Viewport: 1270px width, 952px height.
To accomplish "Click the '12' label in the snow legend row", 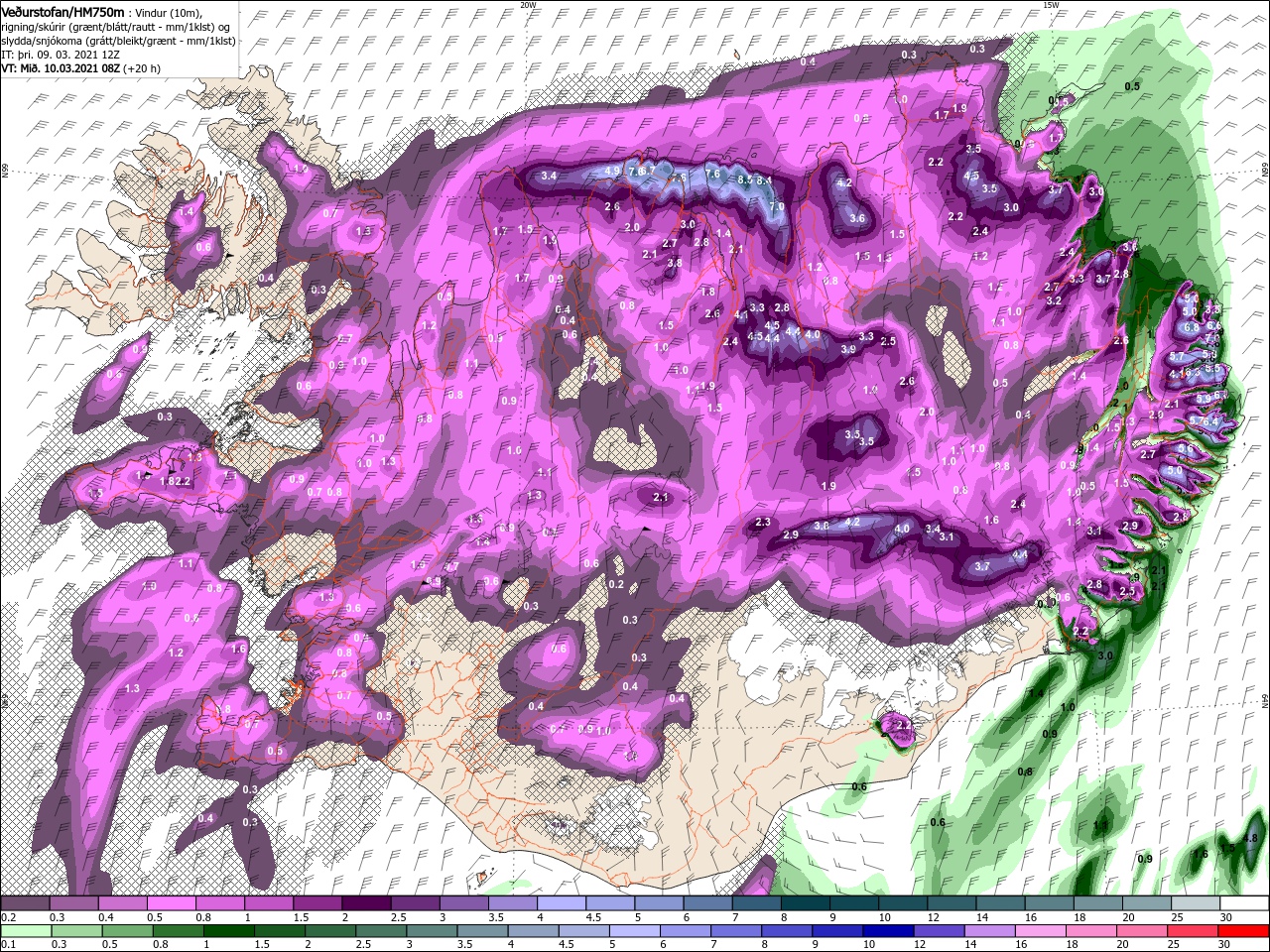I will pos(934,918).
